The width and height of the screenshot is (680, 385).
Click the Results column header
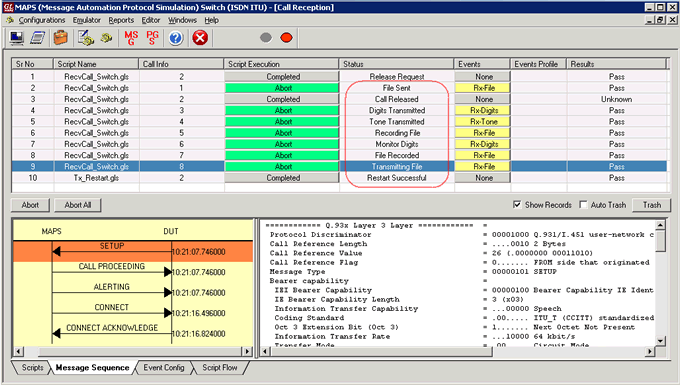click(x=616, y=64)
